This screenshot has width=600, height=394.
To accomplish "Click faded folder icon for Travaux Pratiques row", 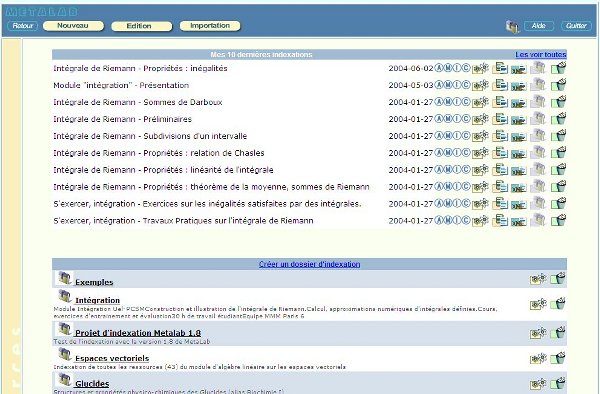I will [x=538, y=220].
